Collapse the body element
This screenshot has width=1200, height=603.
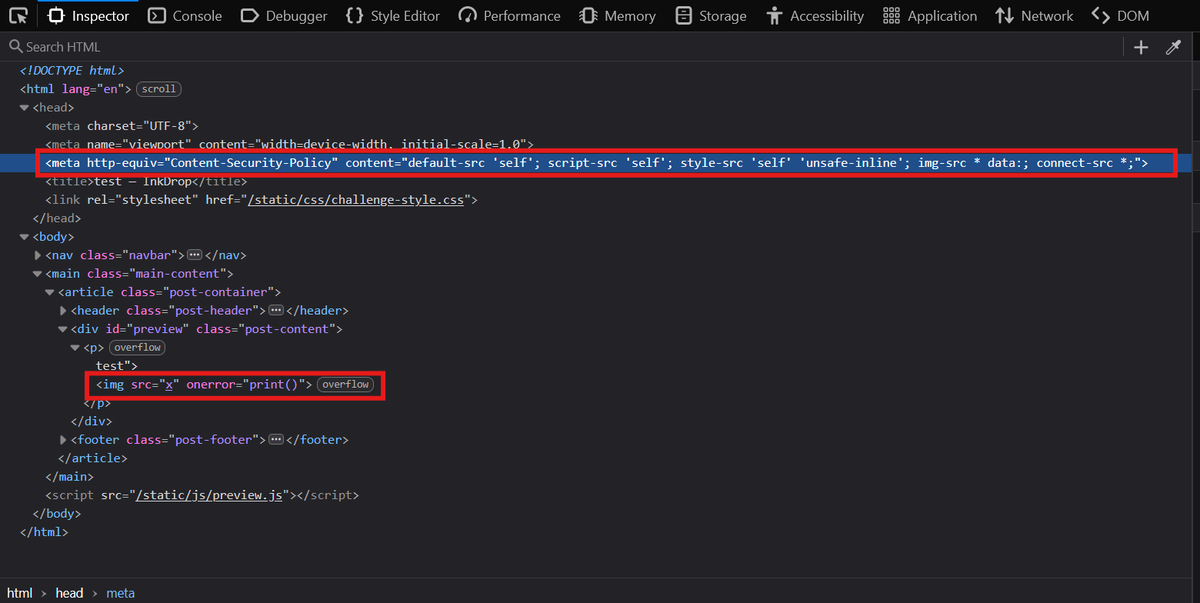coord(25,237)
